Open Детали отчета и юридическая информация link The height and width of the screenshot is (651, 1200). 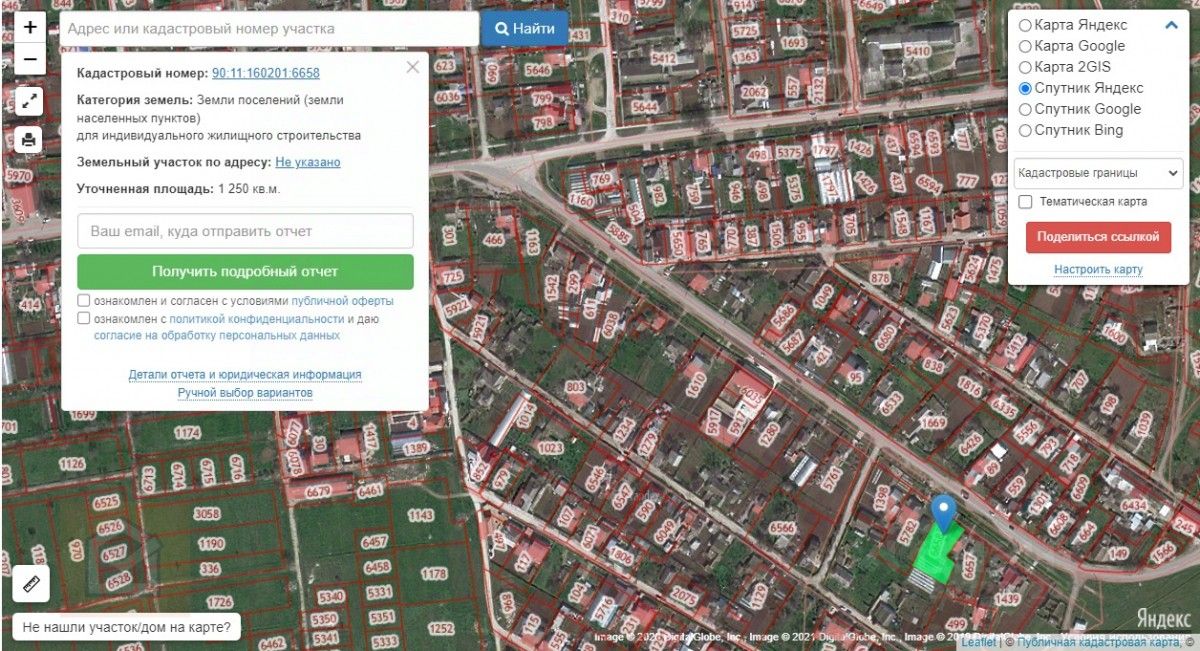[x=245, y=375]
